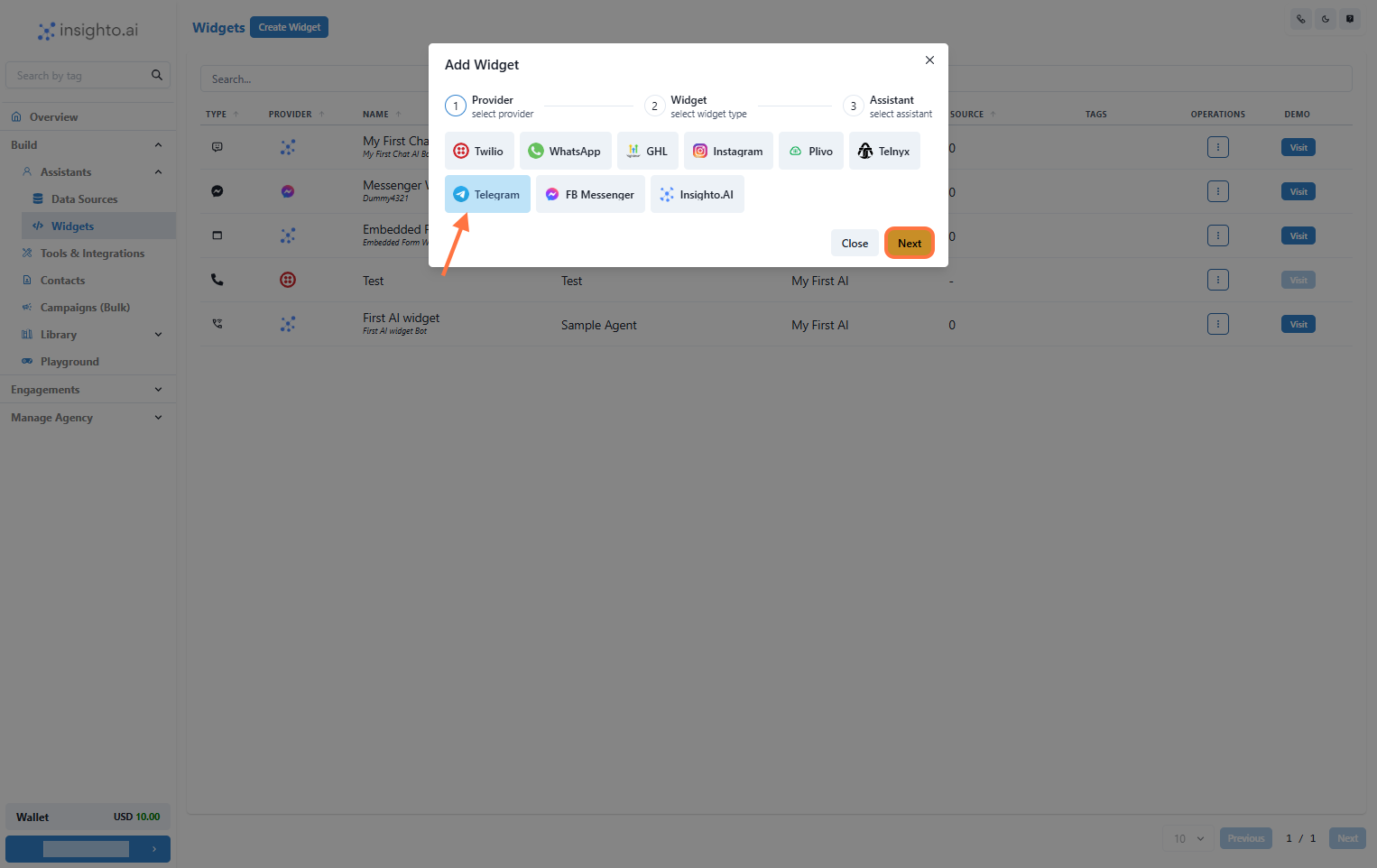Click Visit for the First AI widget row
Image resolution: width=1377 pixels, height=868 pixels.
click(1298, 323)
